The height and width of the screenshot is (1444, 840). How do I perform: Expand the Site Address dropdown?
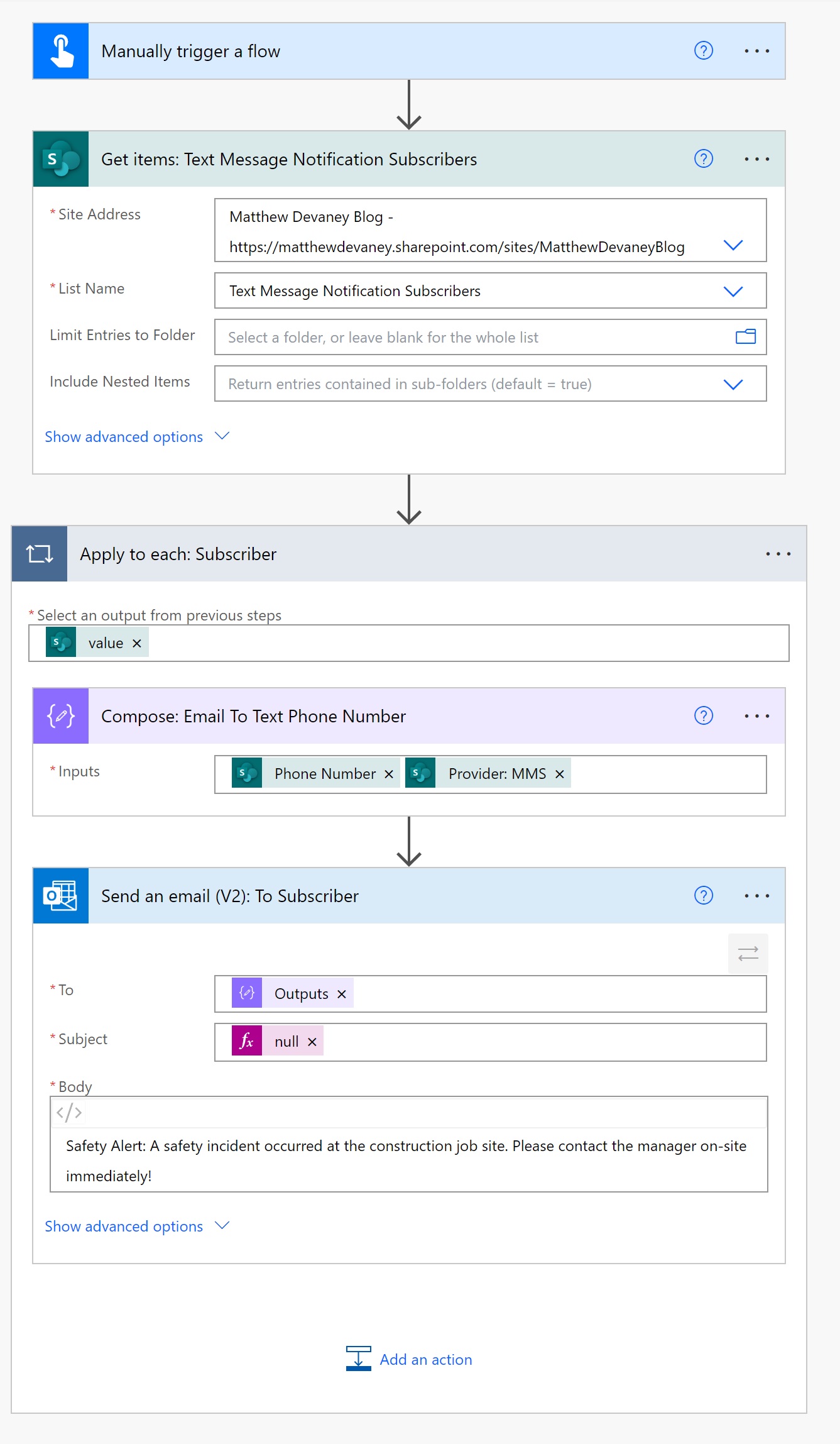(x=733, y=245)
